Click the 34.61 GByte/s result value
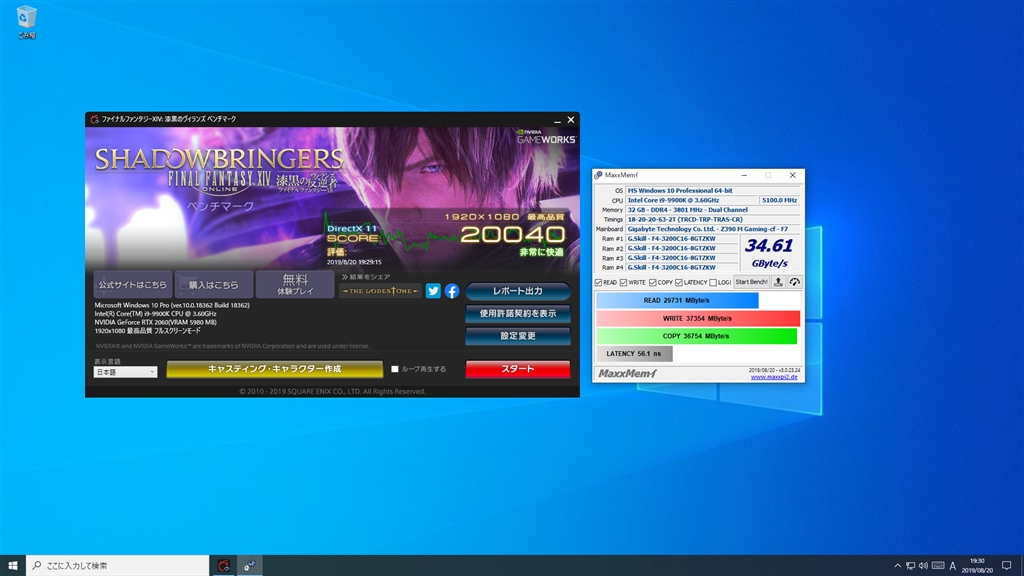This screenshot has width=1024, height=576. click(769, 253)
